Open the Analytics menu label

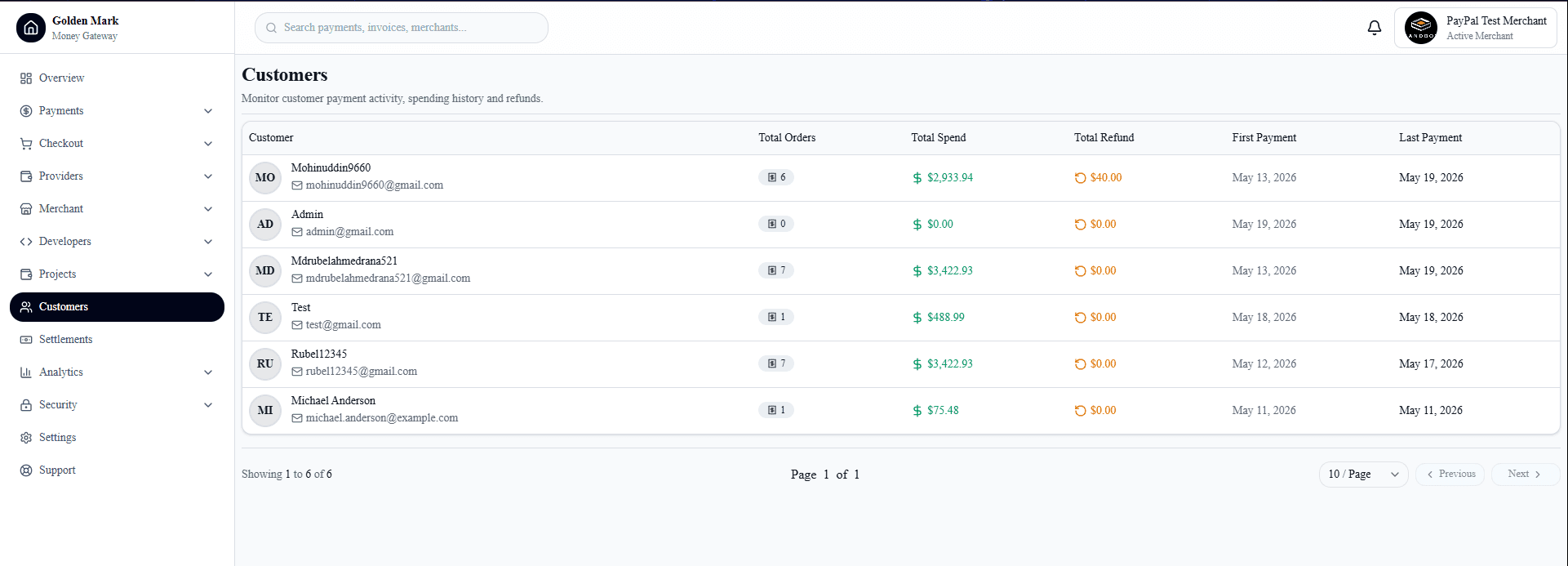click(61, 372)
